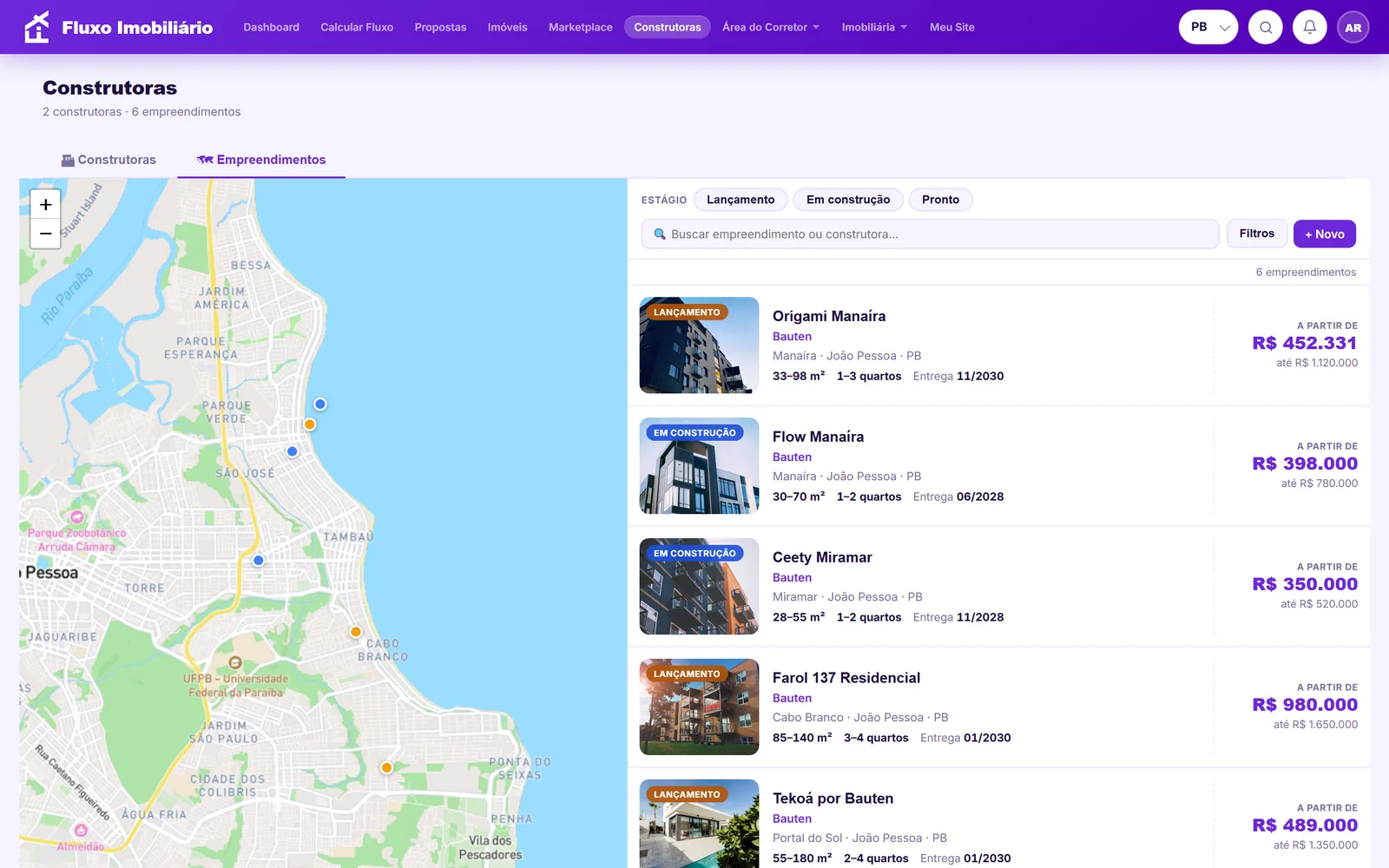This screenshot has height=868, width=1389.
Task: Click the Fluxo Imobiliário house logo
Action: (36, 27)
